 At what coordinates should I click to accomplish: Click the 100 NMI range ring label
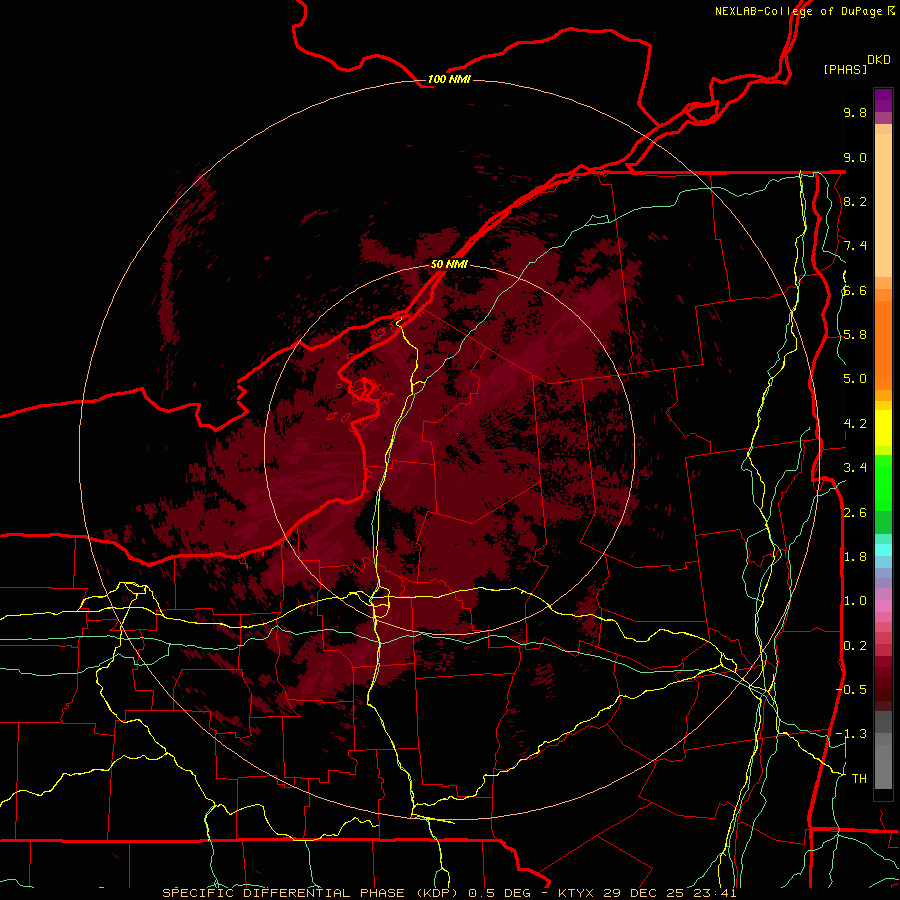coord(449,79)
